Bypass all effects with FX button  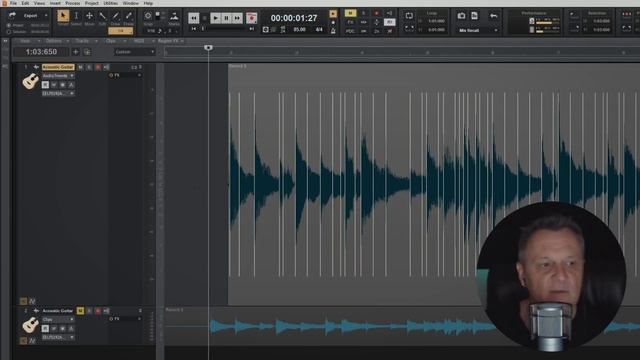(350, 22)
